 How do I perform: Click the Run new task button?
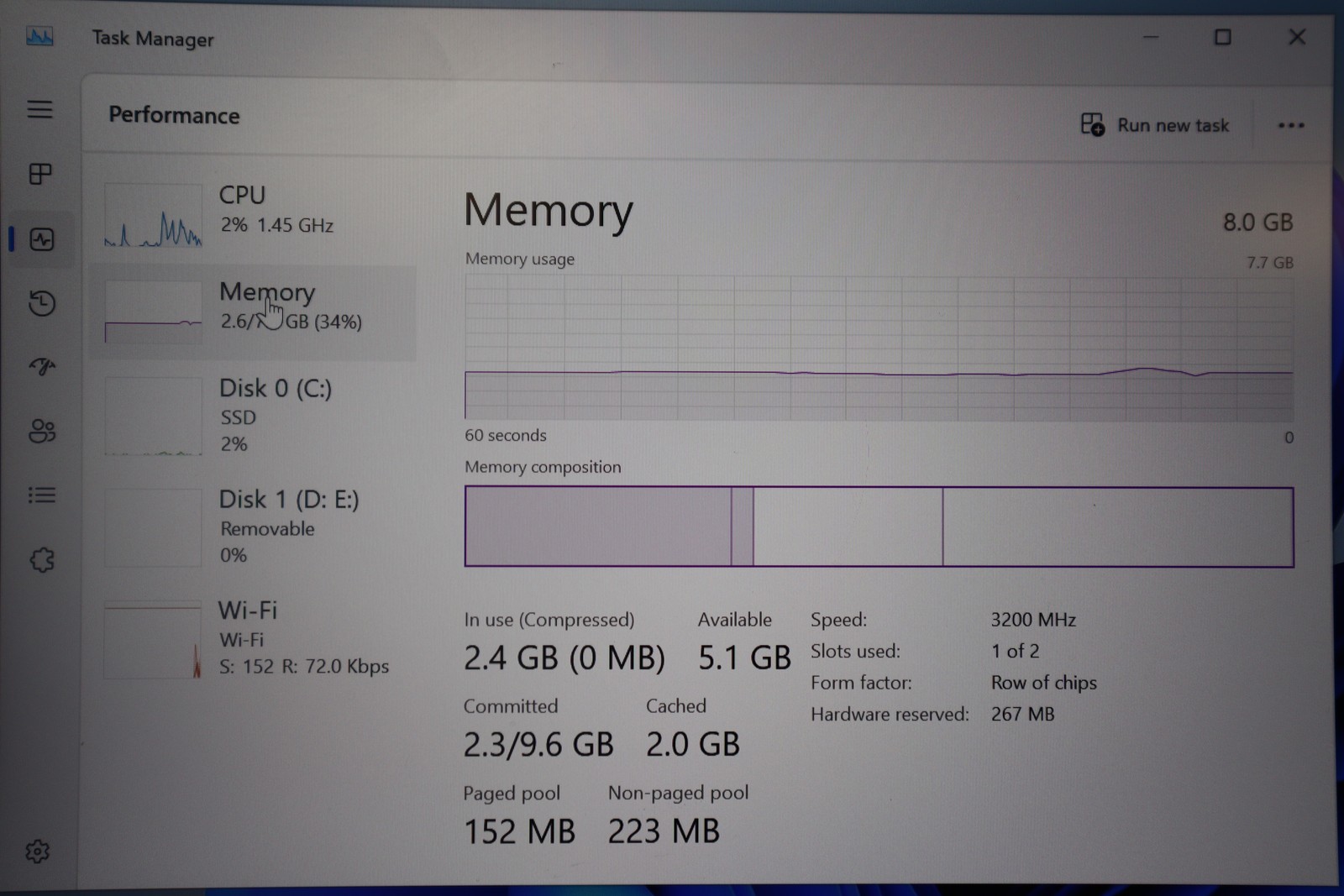[1154, 124]
